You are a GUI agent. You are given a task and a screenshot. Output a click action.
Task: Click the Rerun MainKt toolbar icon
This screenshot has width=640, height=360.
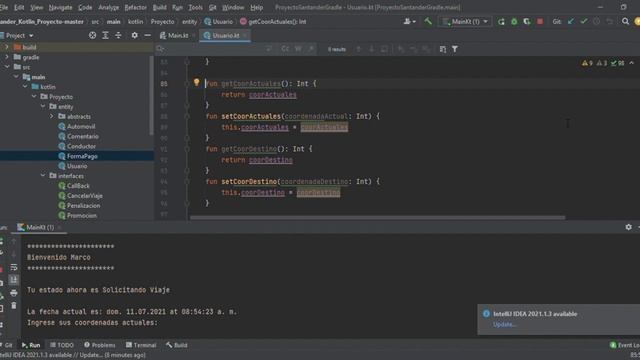501,22
